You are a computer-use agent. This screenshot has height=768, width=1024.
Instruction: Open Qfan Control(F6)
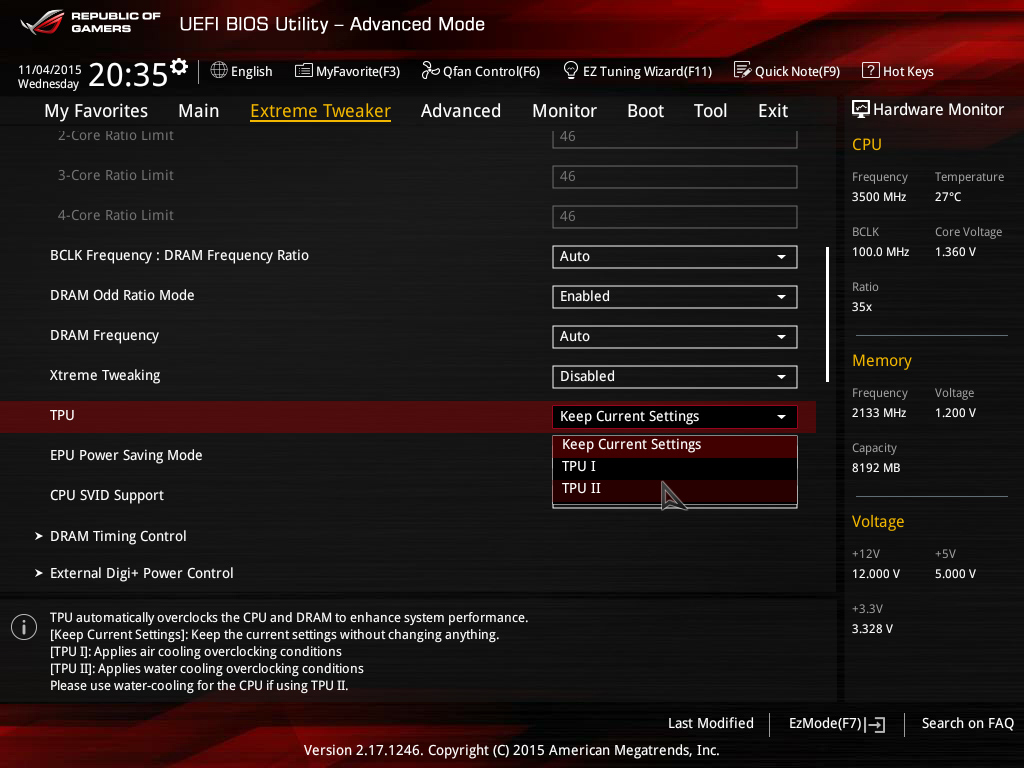pyautogui.click(x=481, y=71)
